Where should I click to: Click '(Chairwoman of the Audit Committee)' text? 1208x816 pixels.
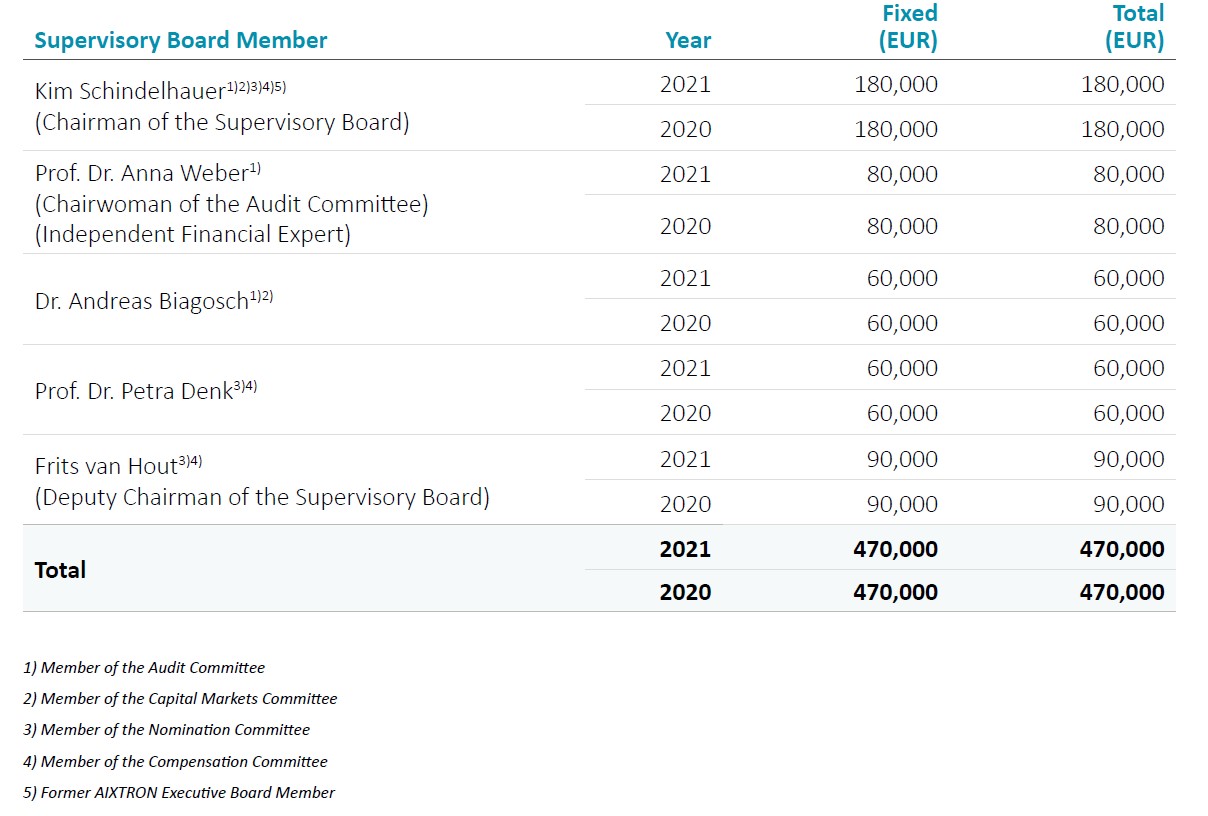(x=231, y=205)
